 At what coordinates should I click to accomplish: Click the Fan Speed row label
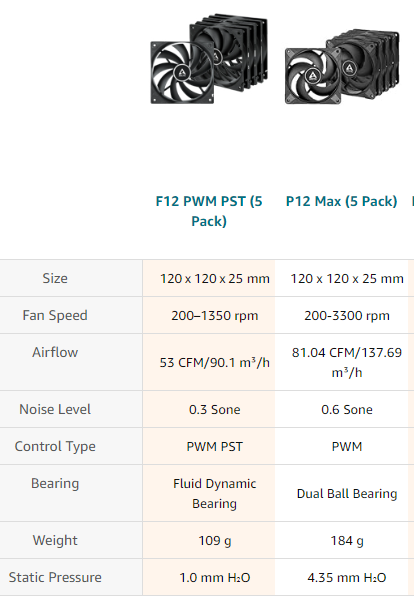pyautogui.click(x=55, y=315)
